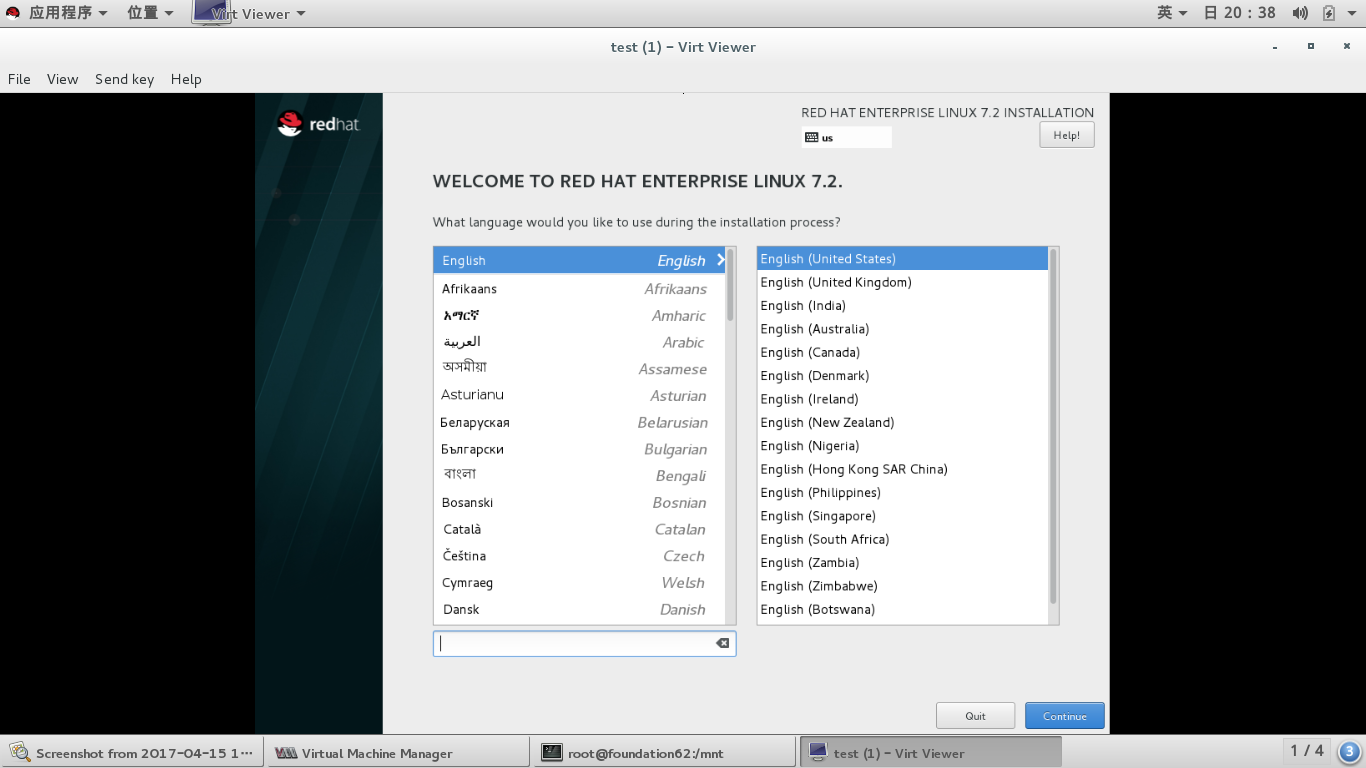Switch to Virtual Machine Manager taskbar window
Image resolution: width=1366 pixels, height=768 pixels.
[398, 753]
